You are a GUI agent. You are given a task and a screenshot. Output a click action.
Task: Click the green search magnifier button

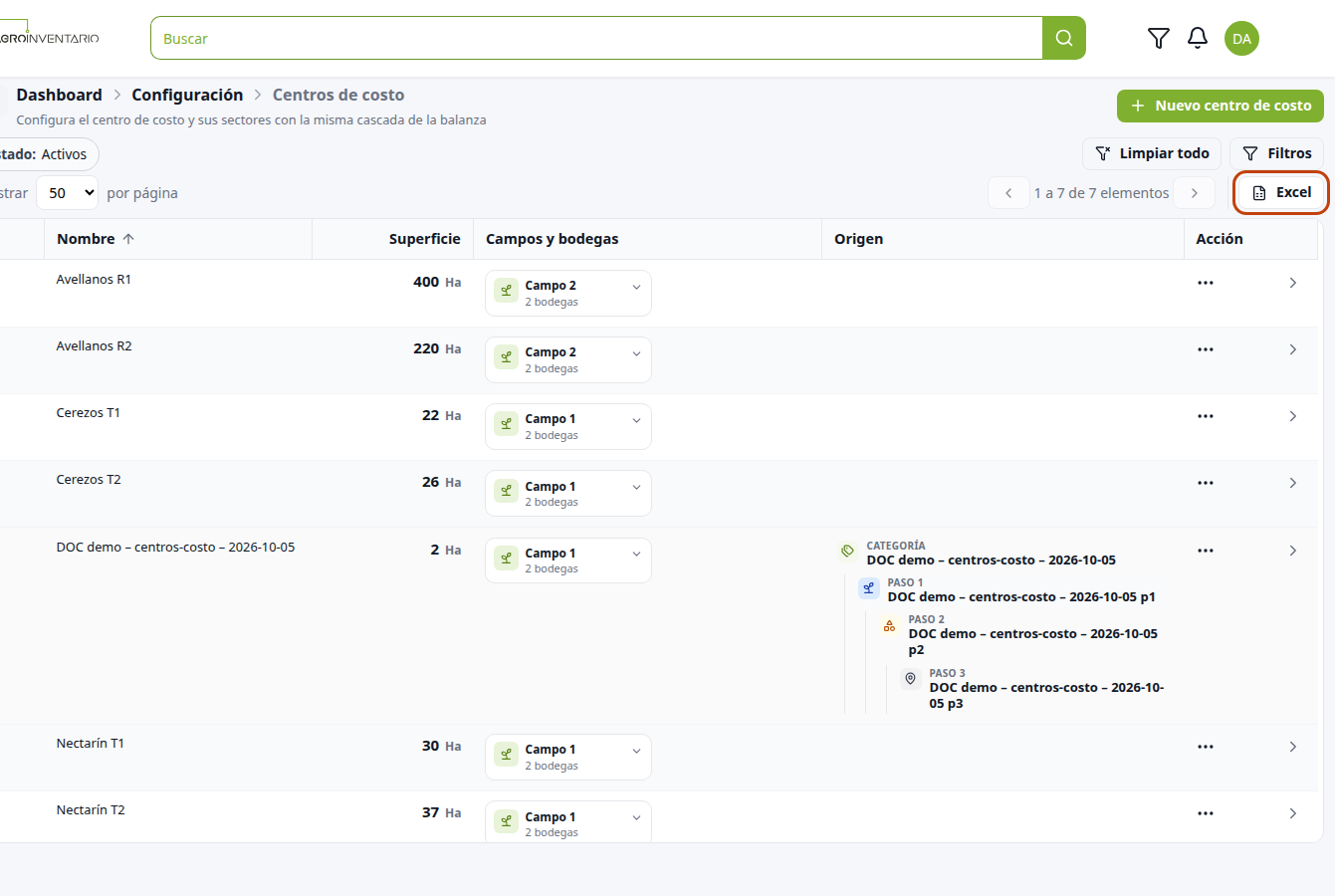coord(1063,38)
